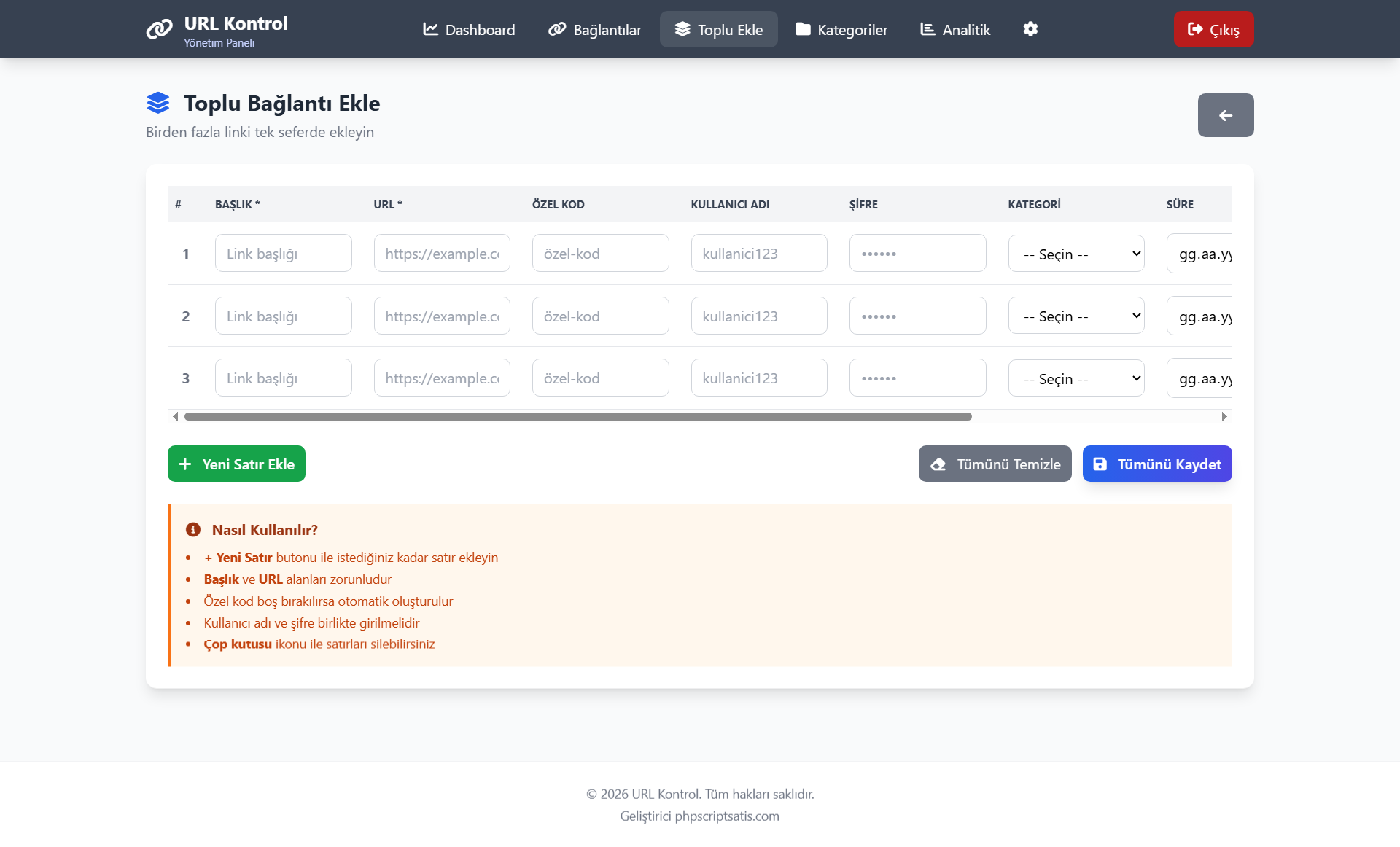
Task: Open the settings gear icon in navbar
Action: [1030, 29]
